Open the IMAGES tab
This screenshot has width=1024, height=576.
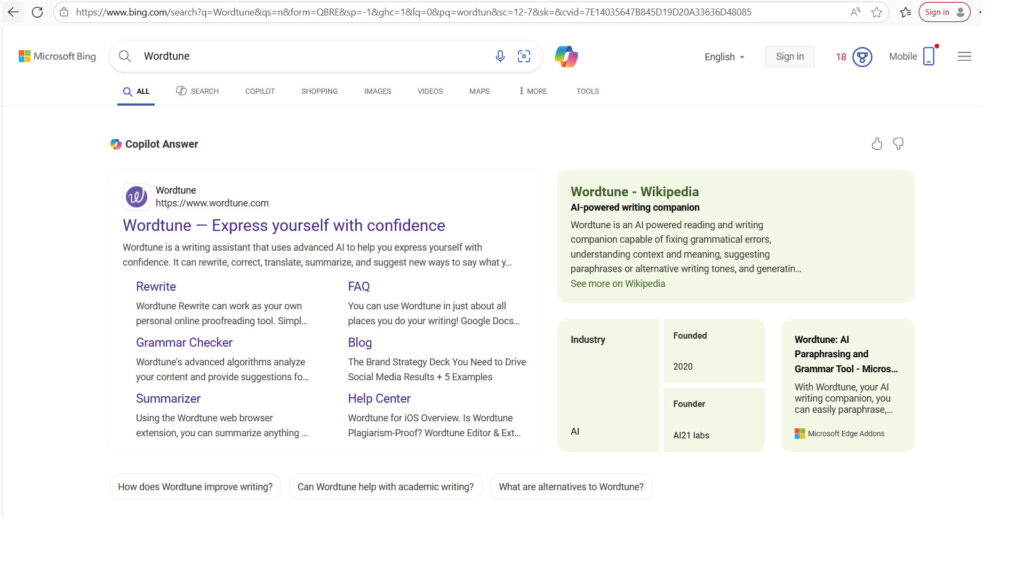coord(377,91)
